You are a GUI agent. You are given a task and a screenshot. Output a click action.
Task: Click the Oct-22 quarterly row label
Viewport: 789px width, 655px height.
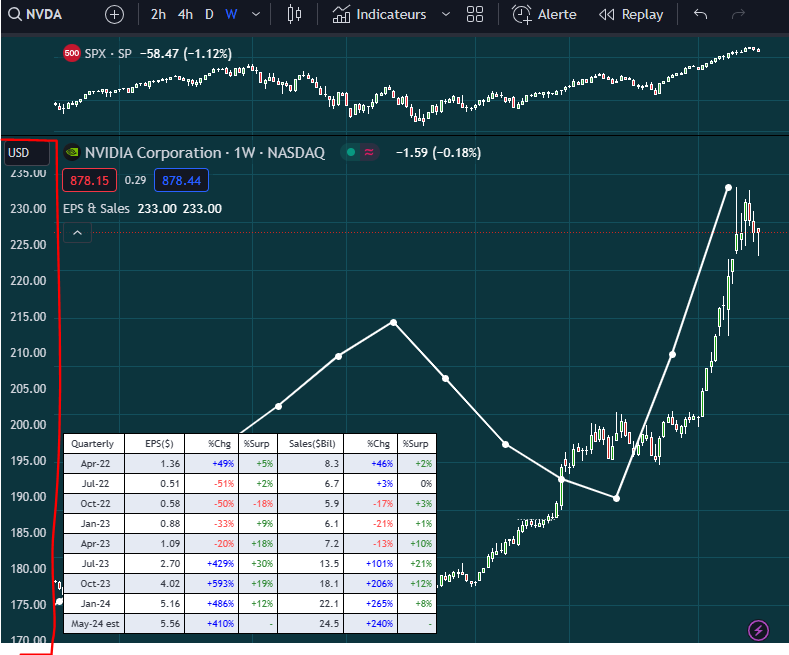point(94,504)
